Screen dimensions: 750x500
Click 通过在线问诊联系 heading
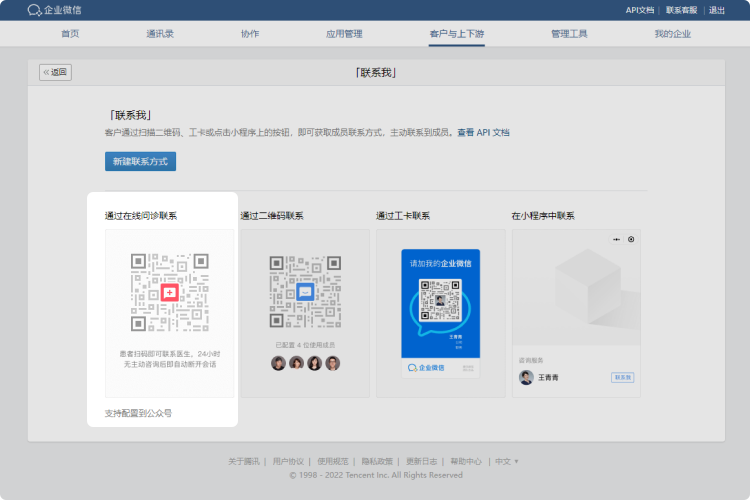point(141,216)
